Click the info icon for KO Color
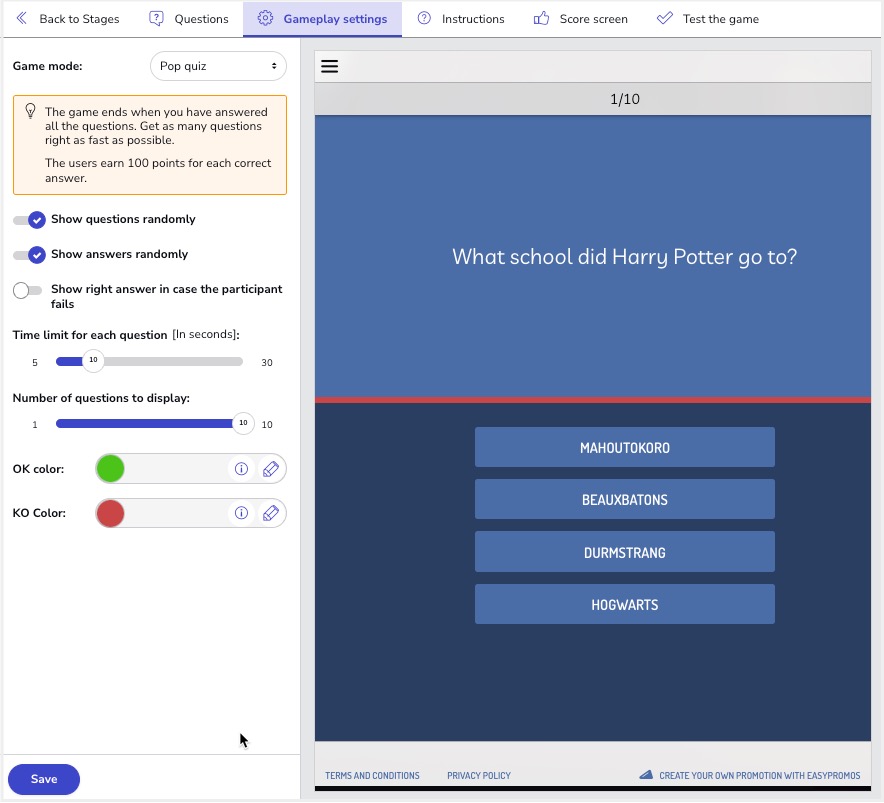 241,513
